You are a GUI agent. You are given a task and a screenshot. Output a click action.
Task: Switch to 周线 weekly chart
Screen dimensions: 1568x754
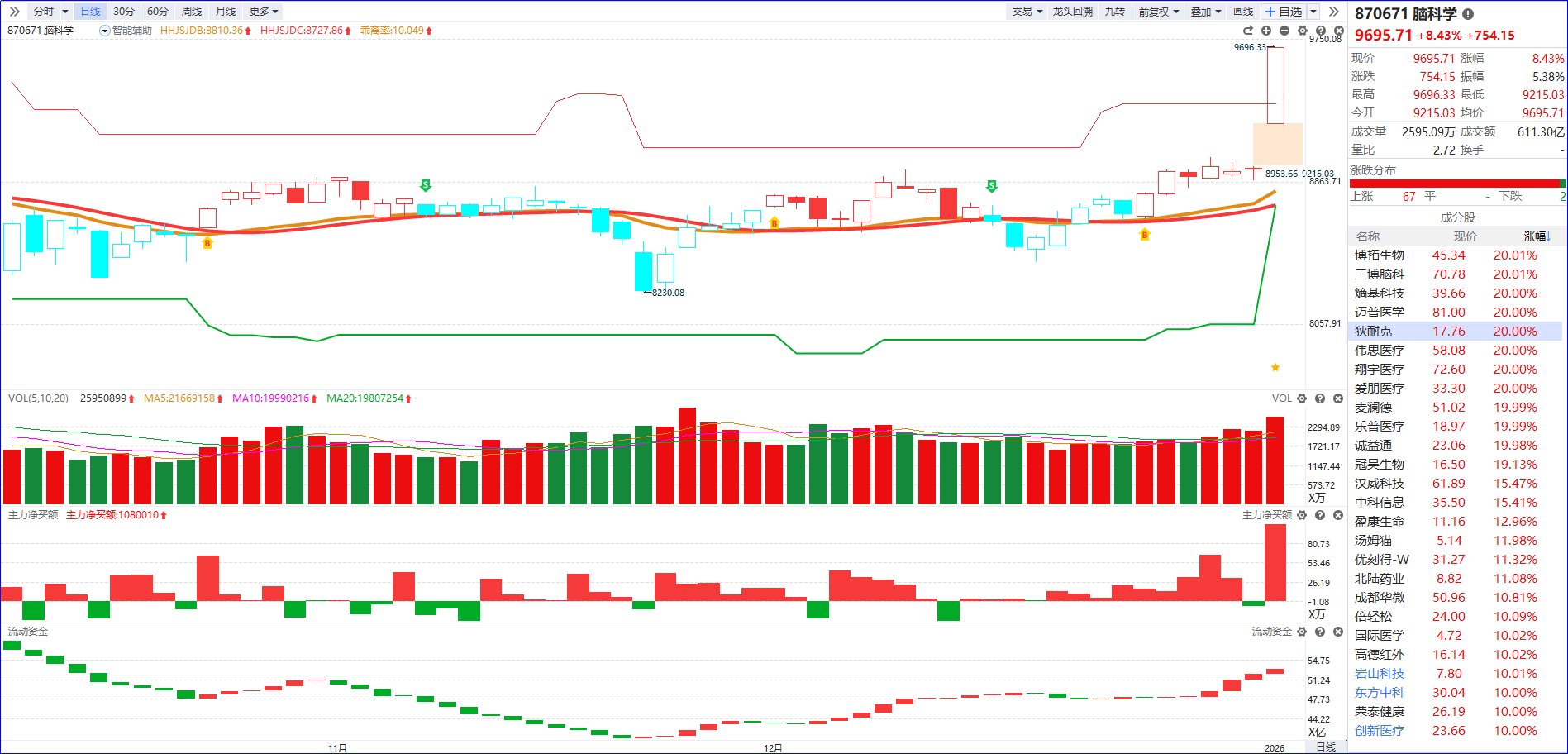[x=192, y=12]
